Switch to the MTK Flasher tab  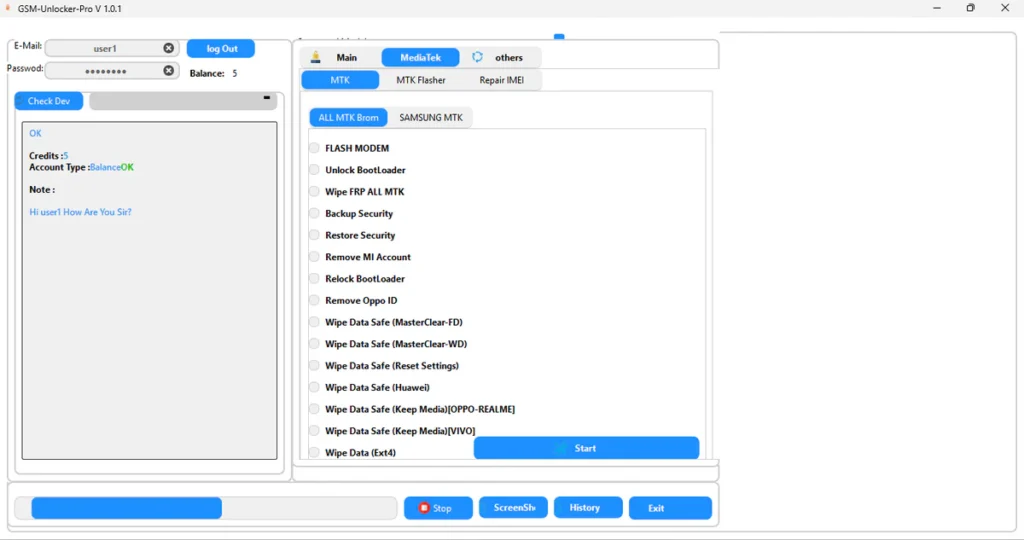(x=420, y=80)
